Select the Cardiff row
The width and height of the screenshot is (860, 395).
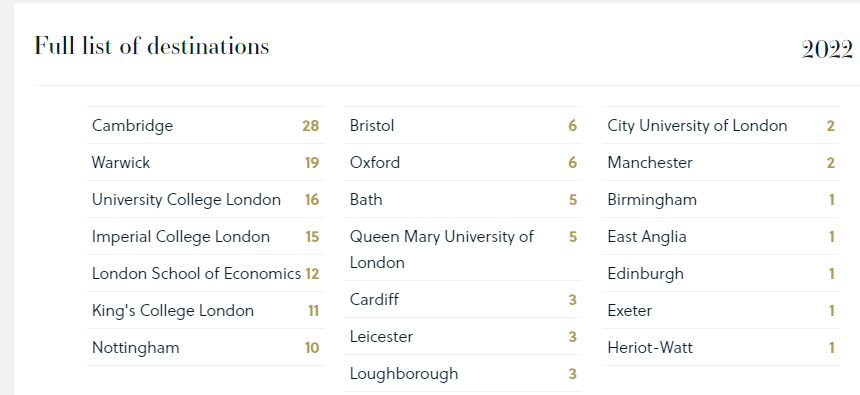click(x=463, y=300)
